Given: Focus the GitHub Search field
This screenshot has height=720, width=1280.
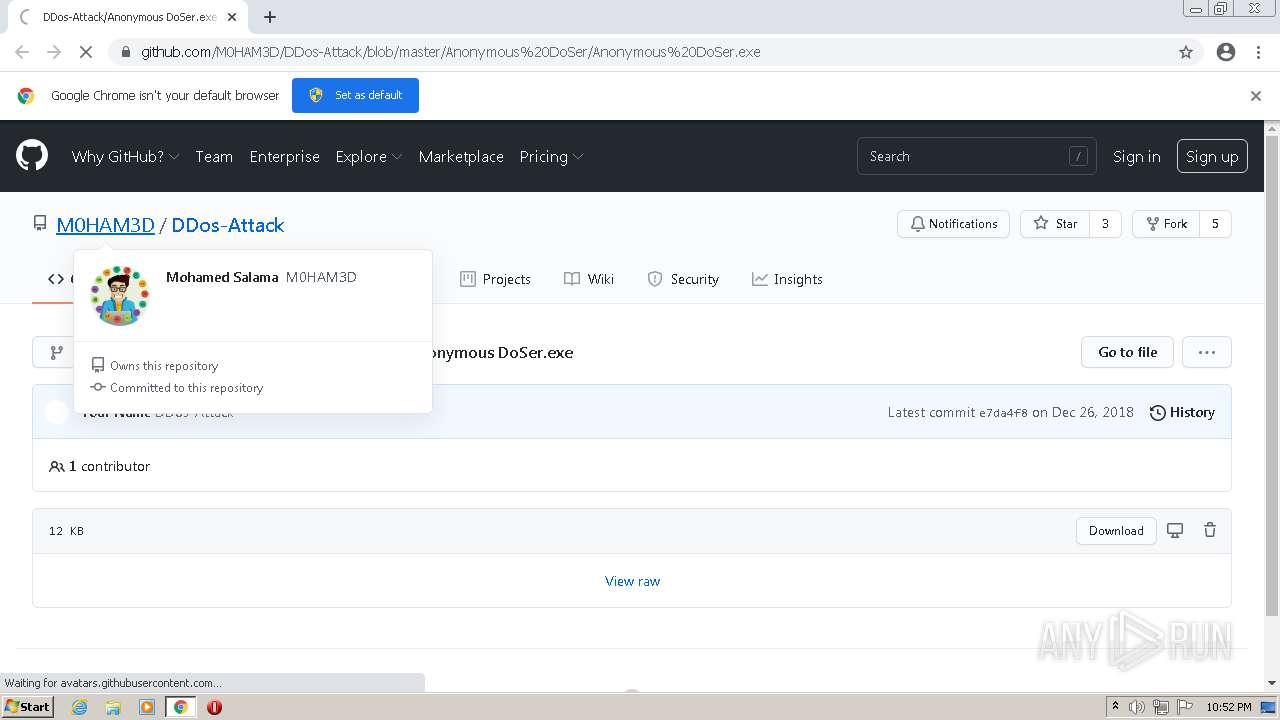Looking at the screenshot, I should pyautogui.click(x=976, y=157).
